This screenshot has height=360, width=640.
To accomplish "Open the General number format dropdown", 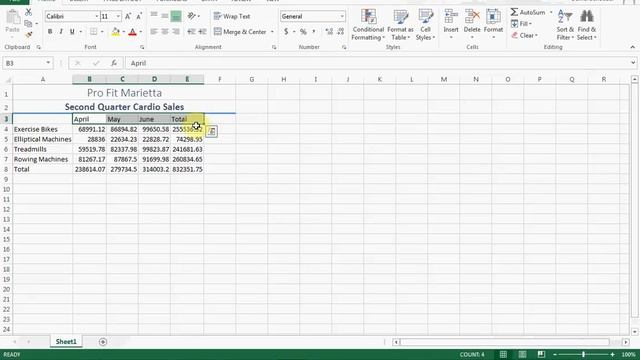I will pos(342,16).
